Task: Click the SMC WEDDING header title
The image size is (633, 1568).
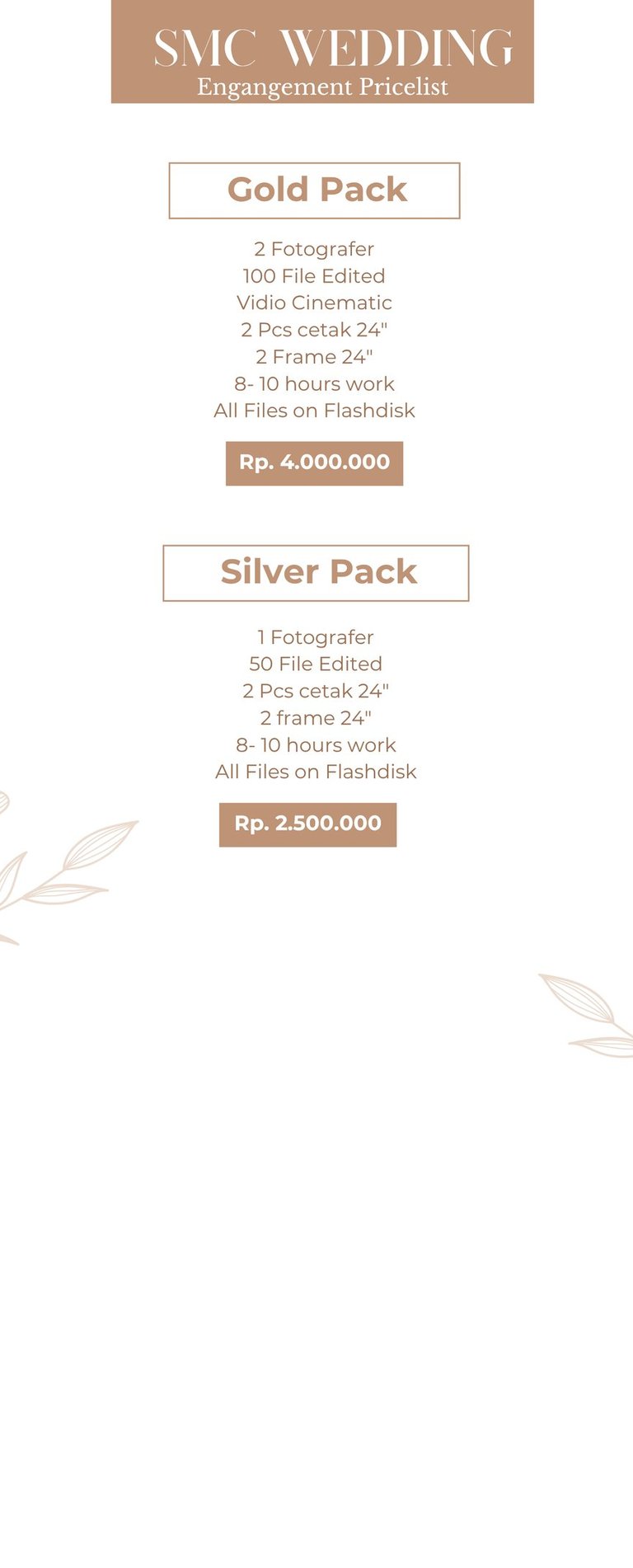Action: click(x=333, y=48)
